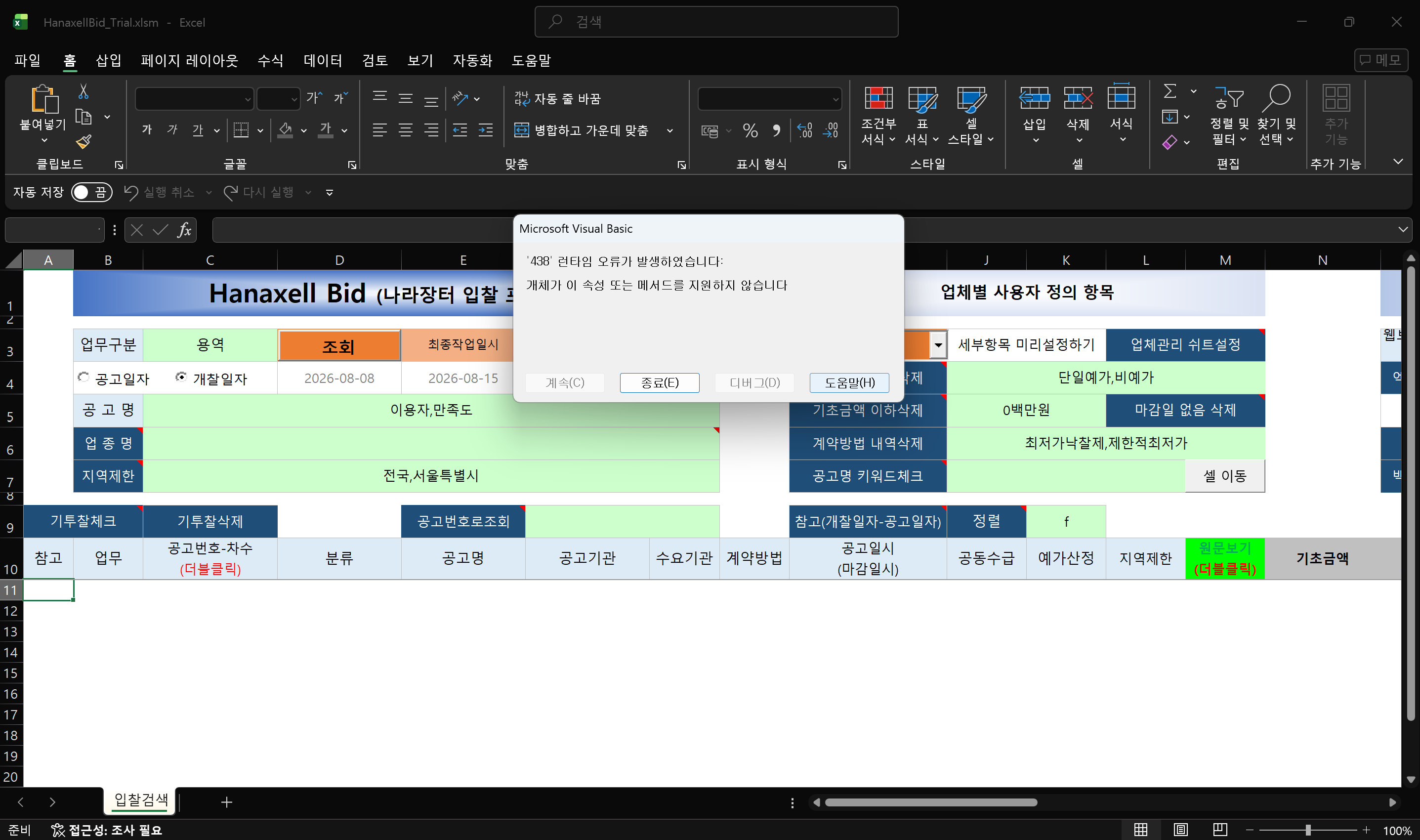Open the 메모 comments button
The height and width of the screenshot is (840, 1420).
click(x=1380, y=60)
